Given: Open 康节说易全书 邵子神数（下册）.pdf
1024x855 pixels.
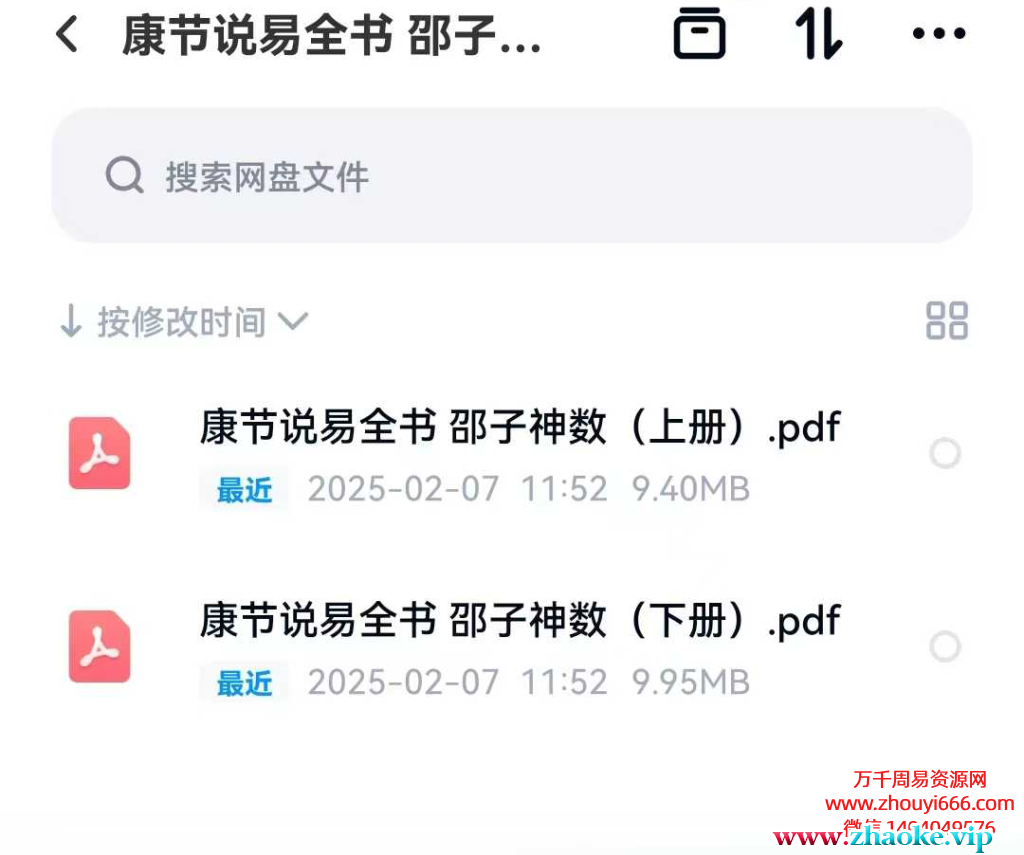Looking at the screenshot, I should tap(520, 621).
